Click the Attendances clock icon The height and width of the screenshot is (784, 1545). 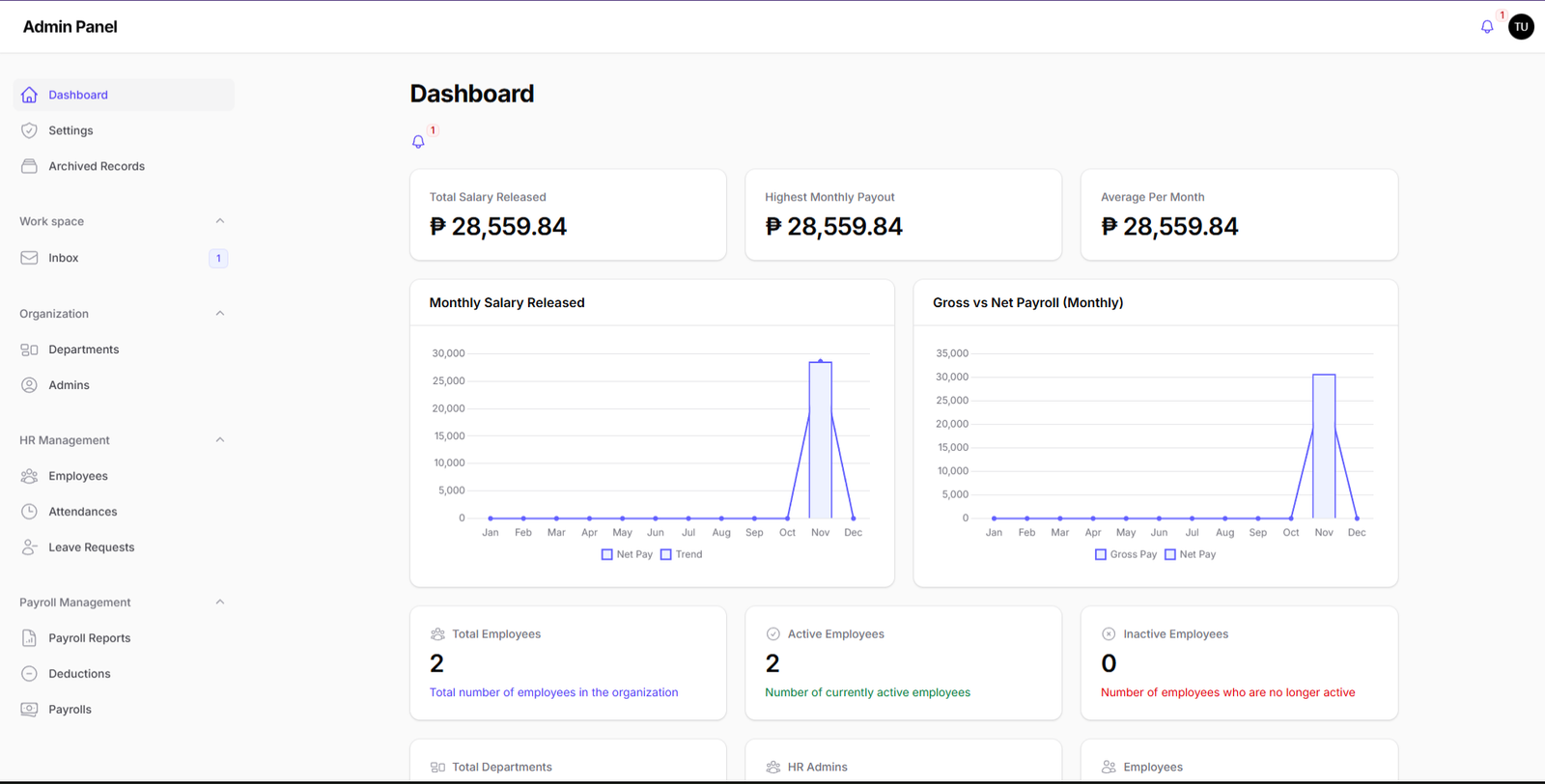point(29,512)
